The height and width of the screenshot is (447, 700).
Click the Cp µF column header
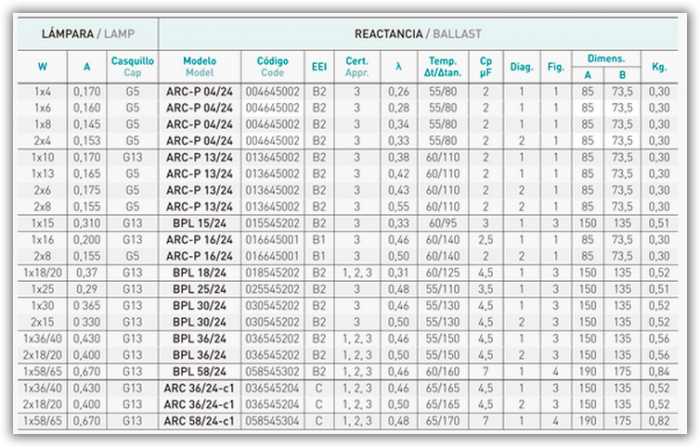[485, 66]
